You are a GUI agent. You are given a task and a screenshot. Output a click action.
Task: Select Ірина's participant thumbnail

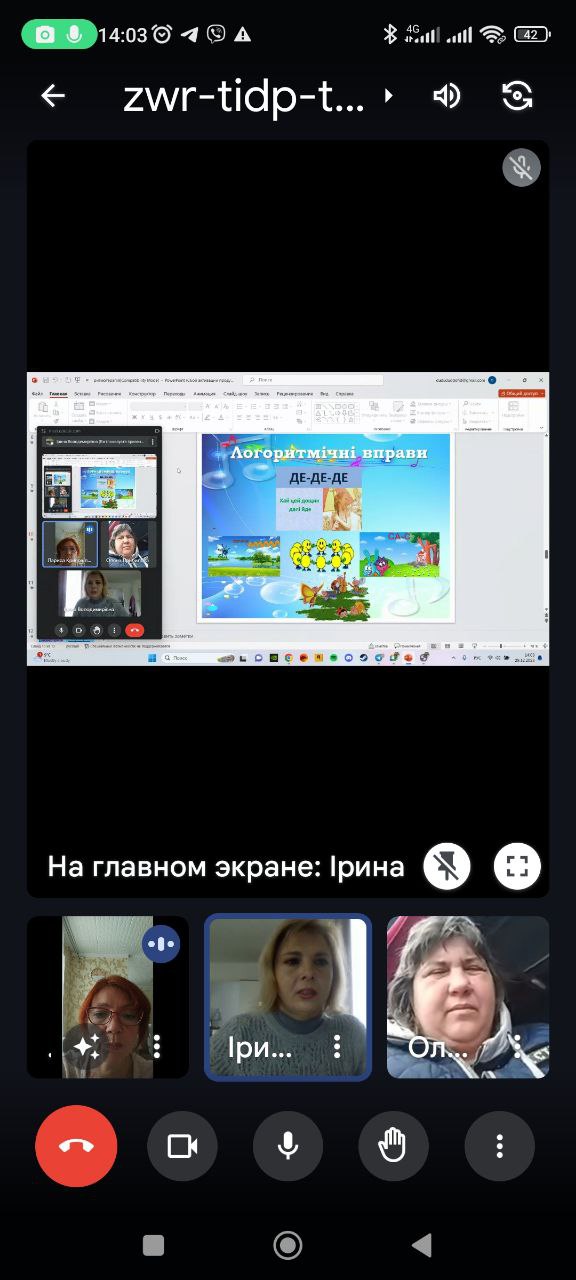point(288,997)
